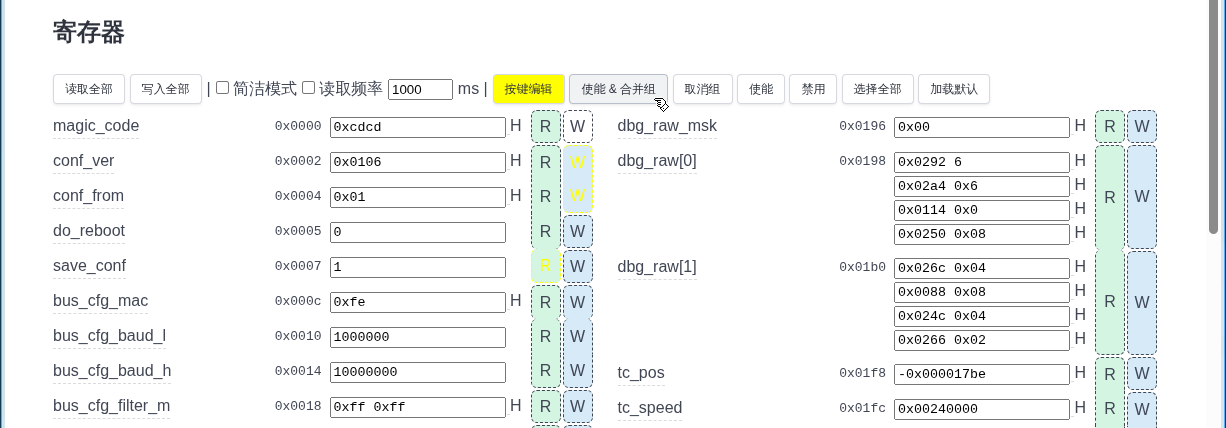Toggle the 读取频率 checkbox
This screenshot has width=1226, height=428.
click(309, 88)
